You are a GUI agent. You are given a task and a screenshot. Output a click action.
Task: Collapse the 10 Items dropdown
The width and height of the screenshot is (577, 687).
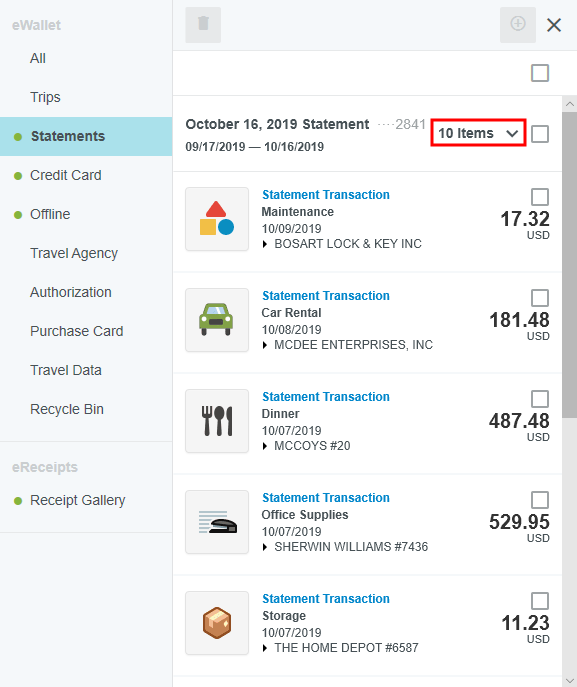coord(478,133)
